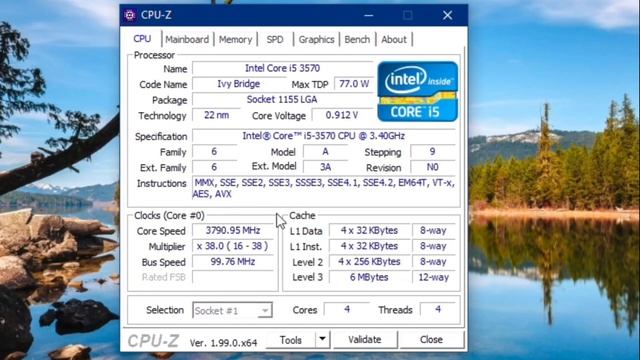Screen dimensions: 640x360
Task: Click the empty Rated FSB field
Action: pos(233,277)
